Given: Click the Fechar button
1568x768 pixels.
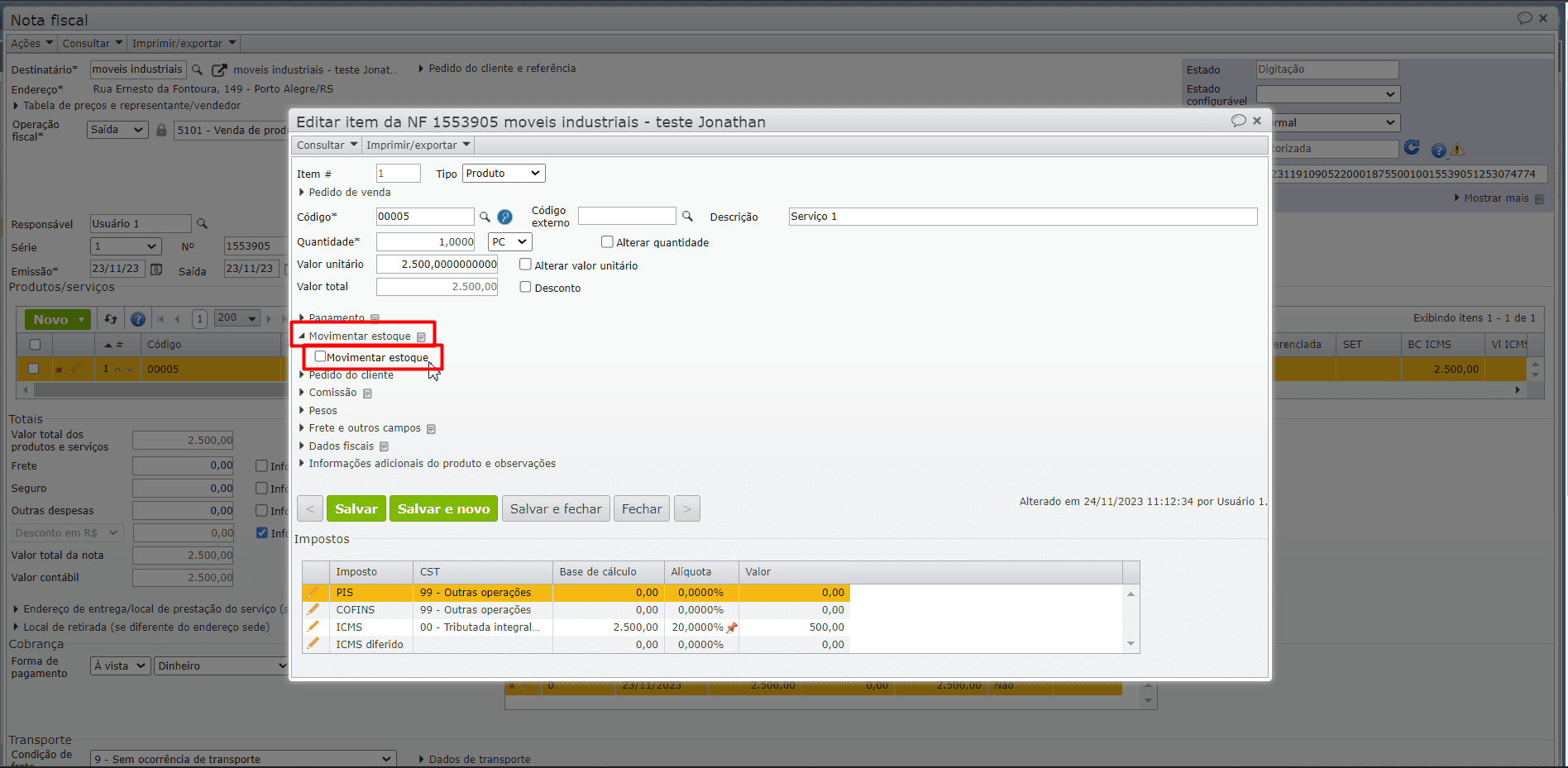Looking at the screenshot, I should [642, 508].
